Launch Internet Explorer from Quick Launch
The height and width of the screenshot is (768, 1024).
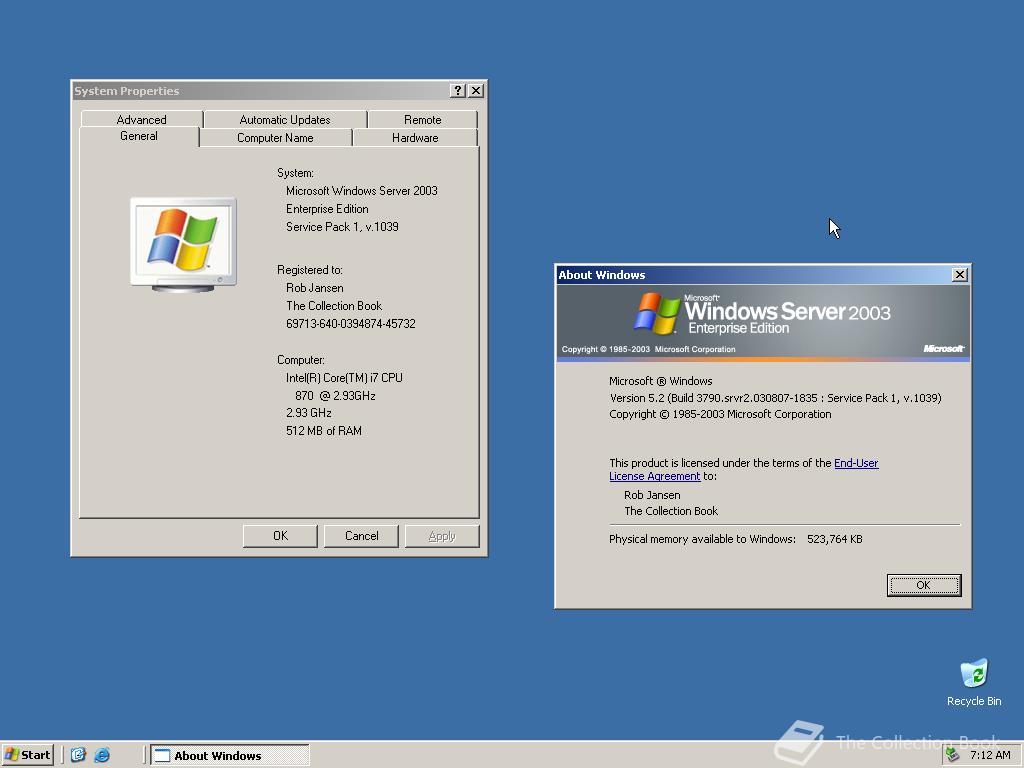(x=102, y=755)
